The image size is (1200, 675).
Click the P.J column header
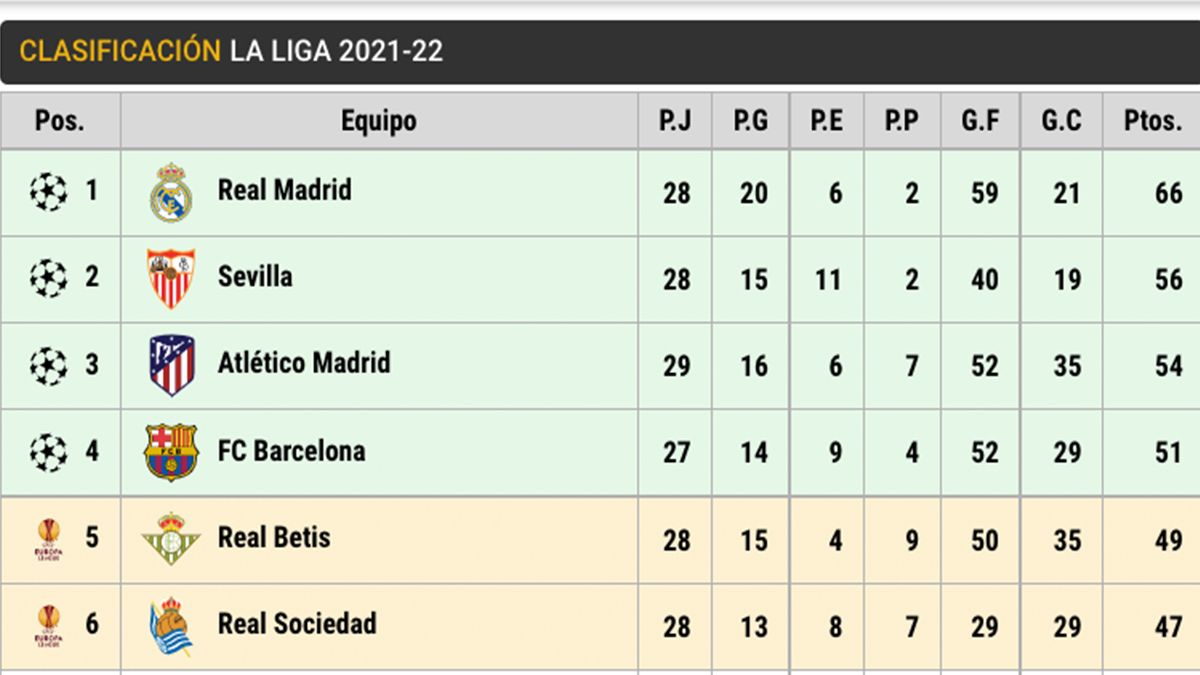675,121
